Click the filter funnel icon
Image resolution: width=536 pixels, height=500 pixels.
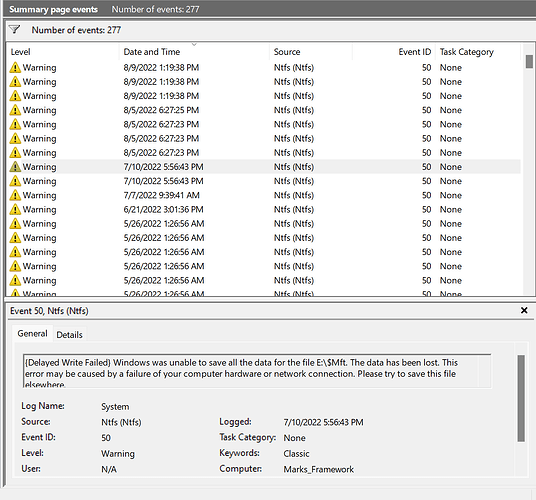point(15,30)
